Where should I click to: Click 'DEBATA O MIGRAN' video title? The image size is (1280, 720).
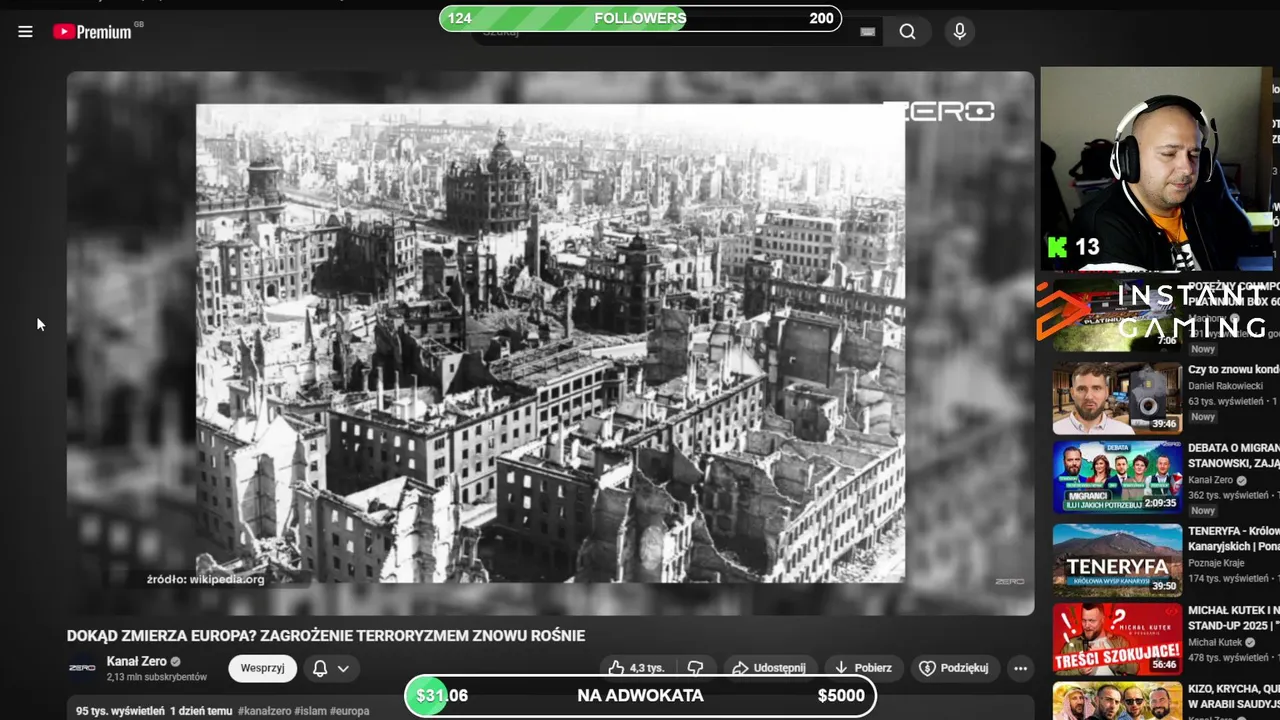click(1233, 456)
